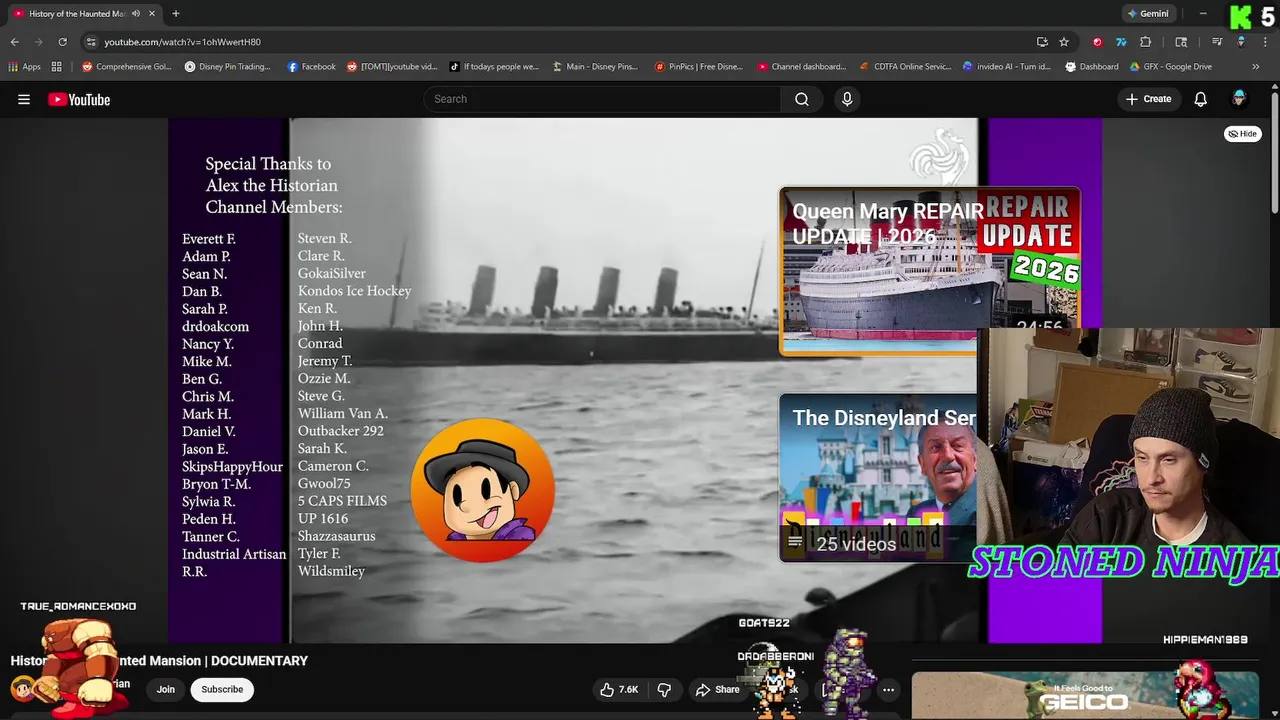This screenshot has width=1280, height=720.
Task: Like the video (7.6K)
Action: point(619,689)
